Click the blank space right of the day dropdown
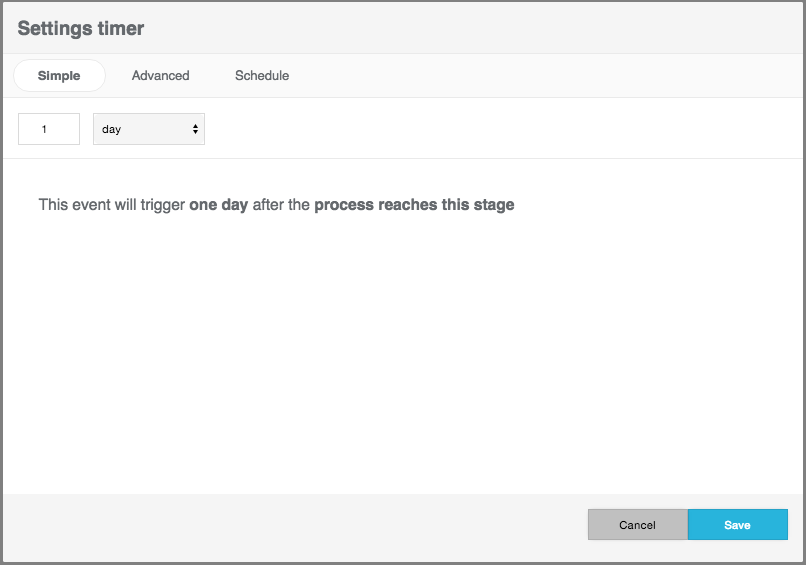 point(500,129)
